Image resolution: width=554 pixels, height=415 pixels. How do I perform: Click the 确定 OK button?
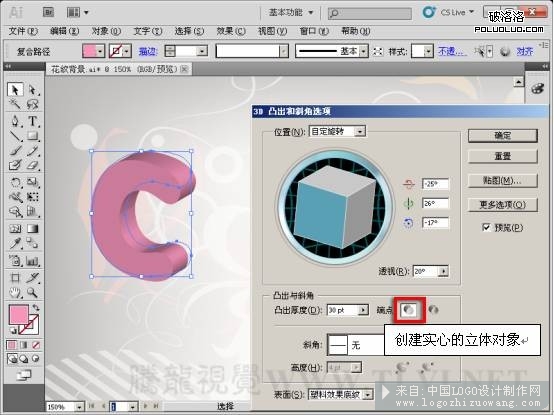click(x=502, y=136)
